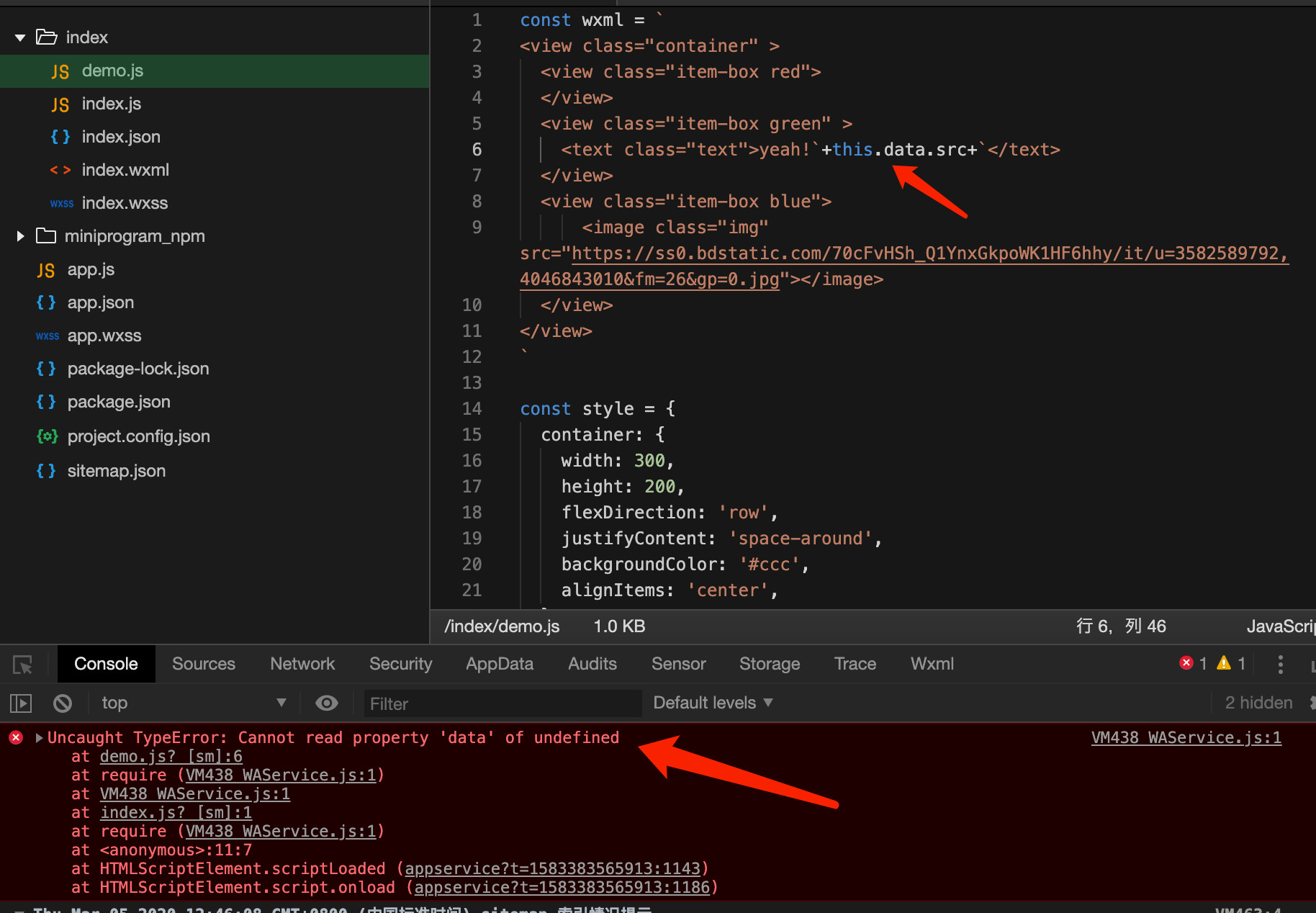The width and height of the screenshot is (1316, 913).
Task: Open sitemap.json file
Action: tap(117, 471)
